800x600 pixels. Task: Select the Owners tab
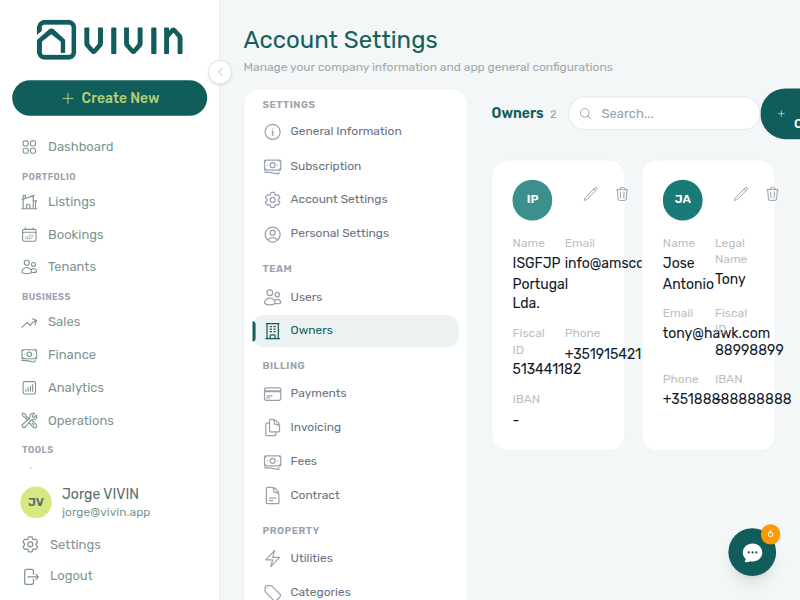click(x=355, y=331)
